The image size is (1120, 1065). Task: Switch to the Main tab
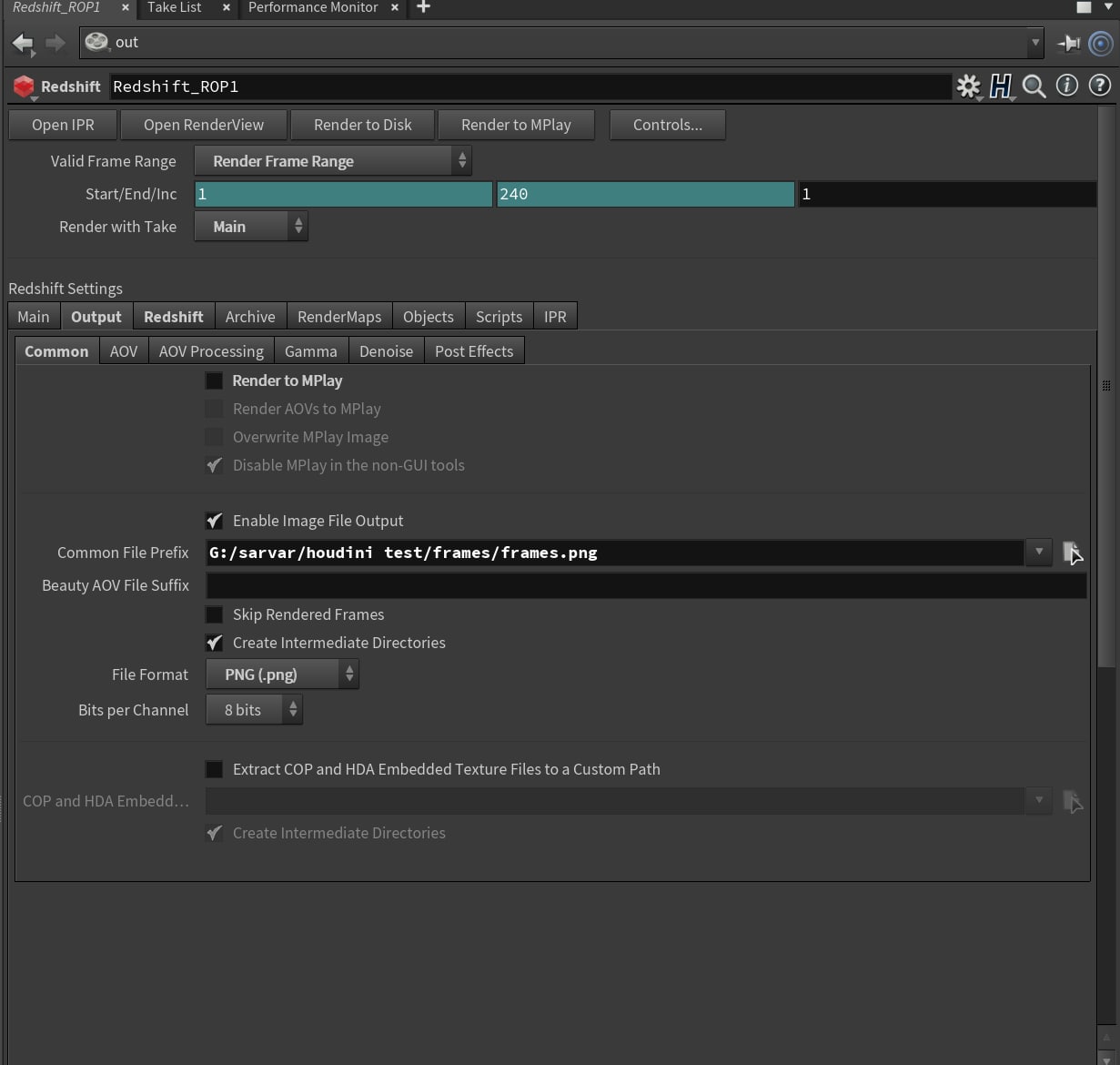pyautogui.click(x=34, y=317)
